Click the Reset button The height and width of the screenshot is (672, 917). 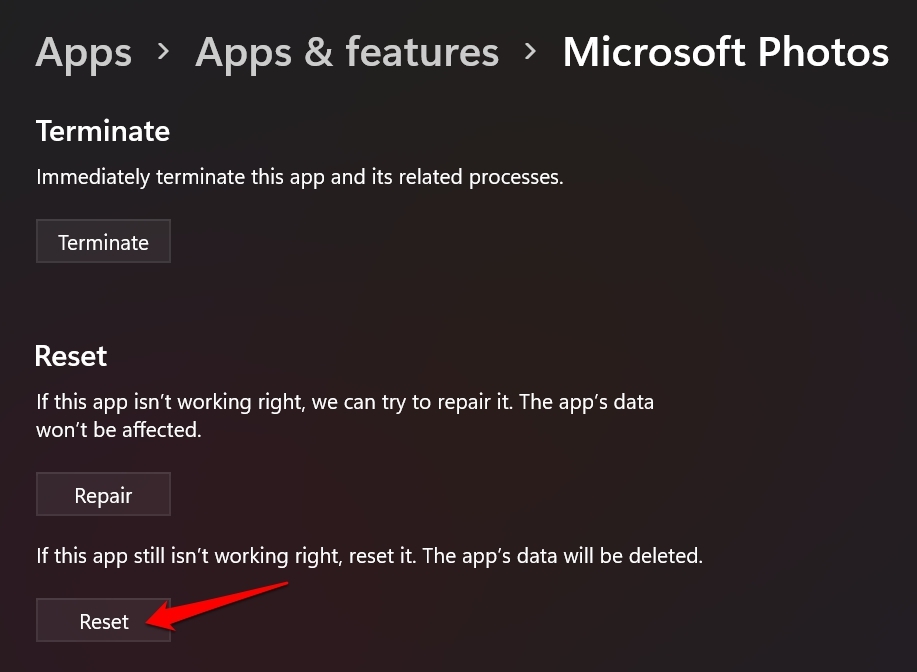click(x=103, y=621)
